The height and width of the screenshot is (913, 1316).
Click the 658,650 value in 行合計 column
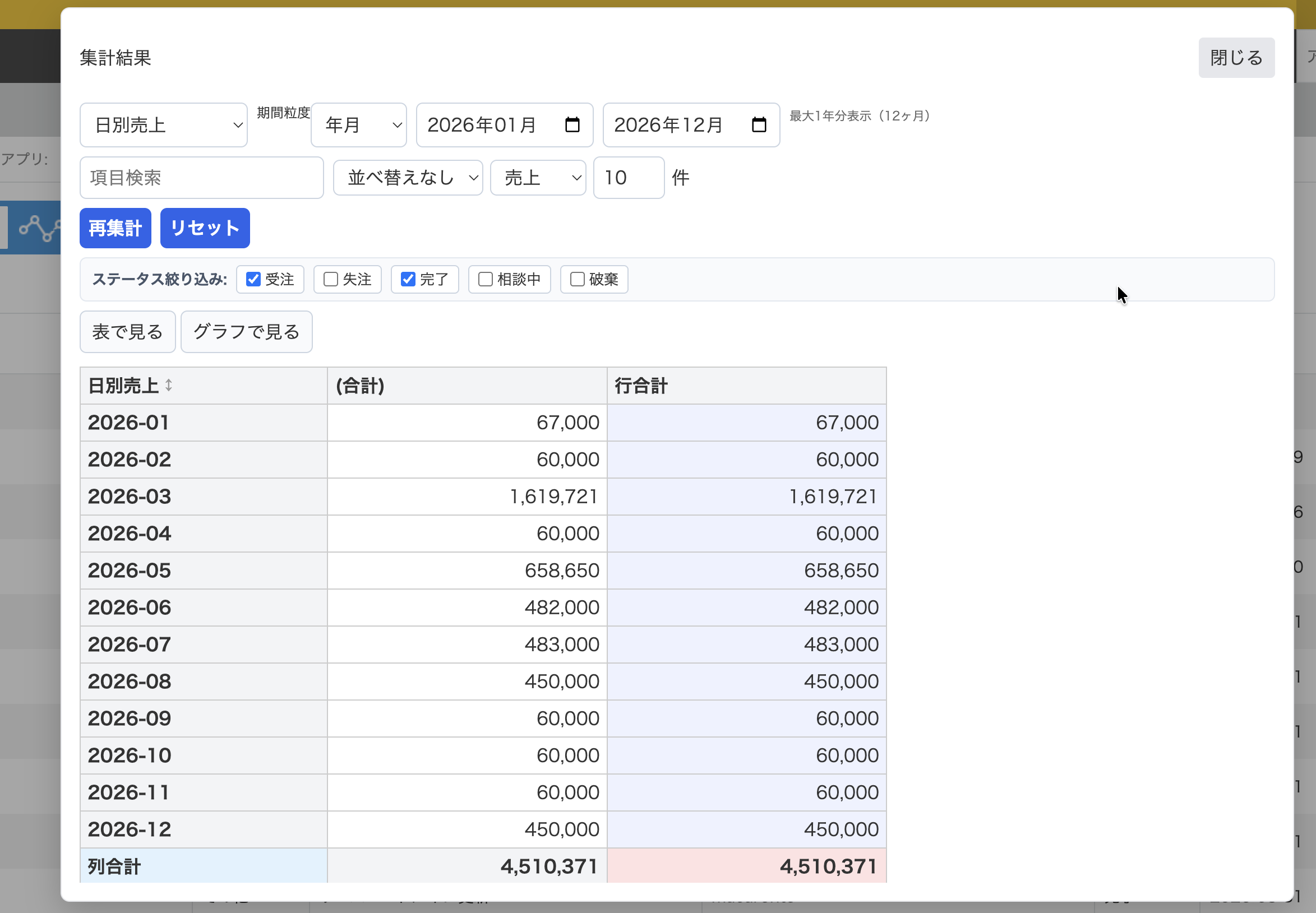point(841,571)
